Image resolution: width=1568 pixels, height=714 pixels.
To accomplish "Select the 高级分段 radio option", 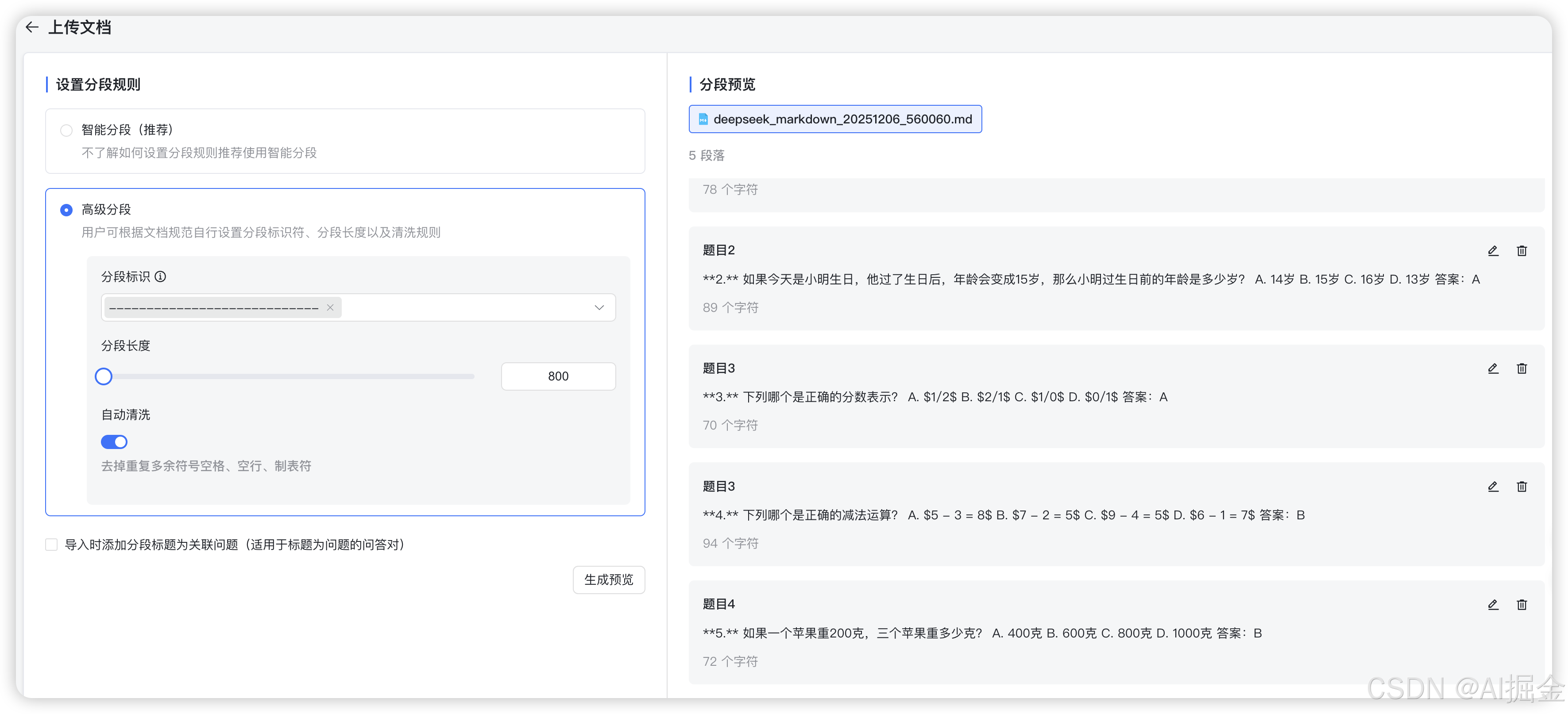I will pyautogui.click(x=66, y=210).
